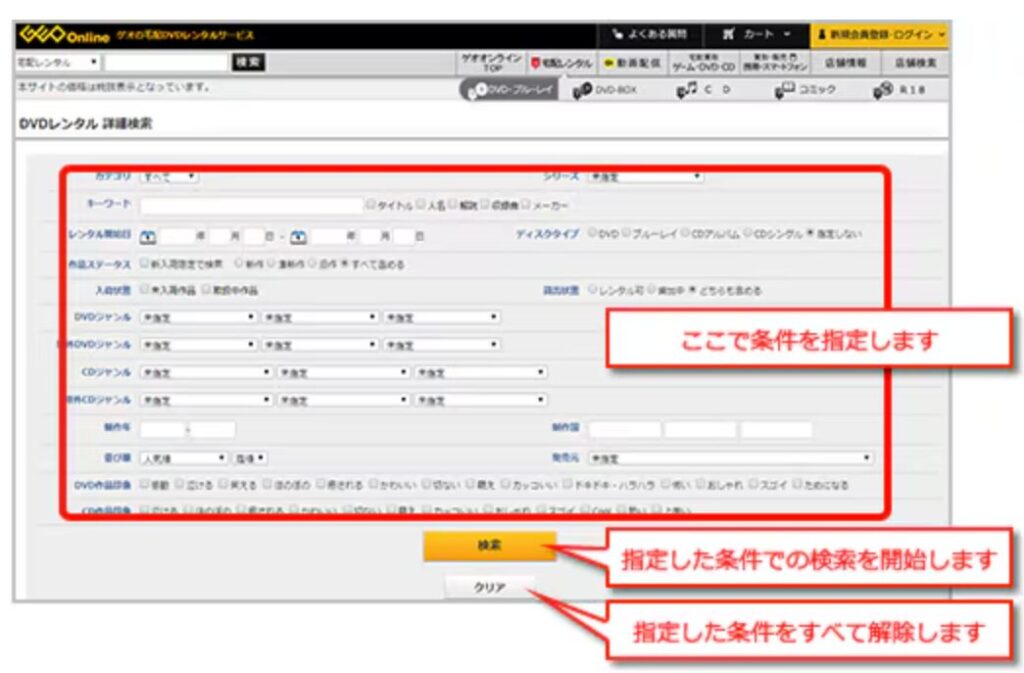
Task: Select the DVD disc type radio button
Action: click(x=593, y=234)
